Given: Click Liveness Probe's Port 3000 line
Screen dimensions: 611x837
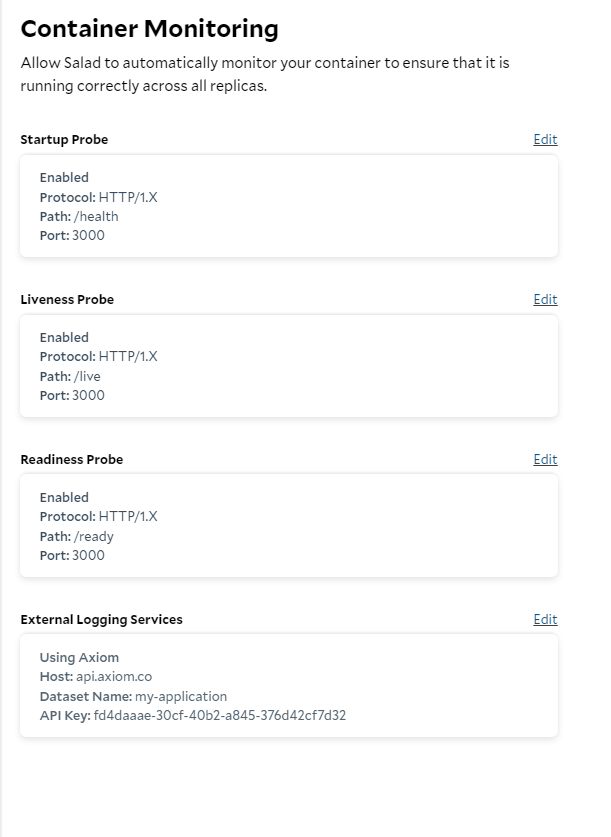Looking at the screenshot, I should (72, 396).
